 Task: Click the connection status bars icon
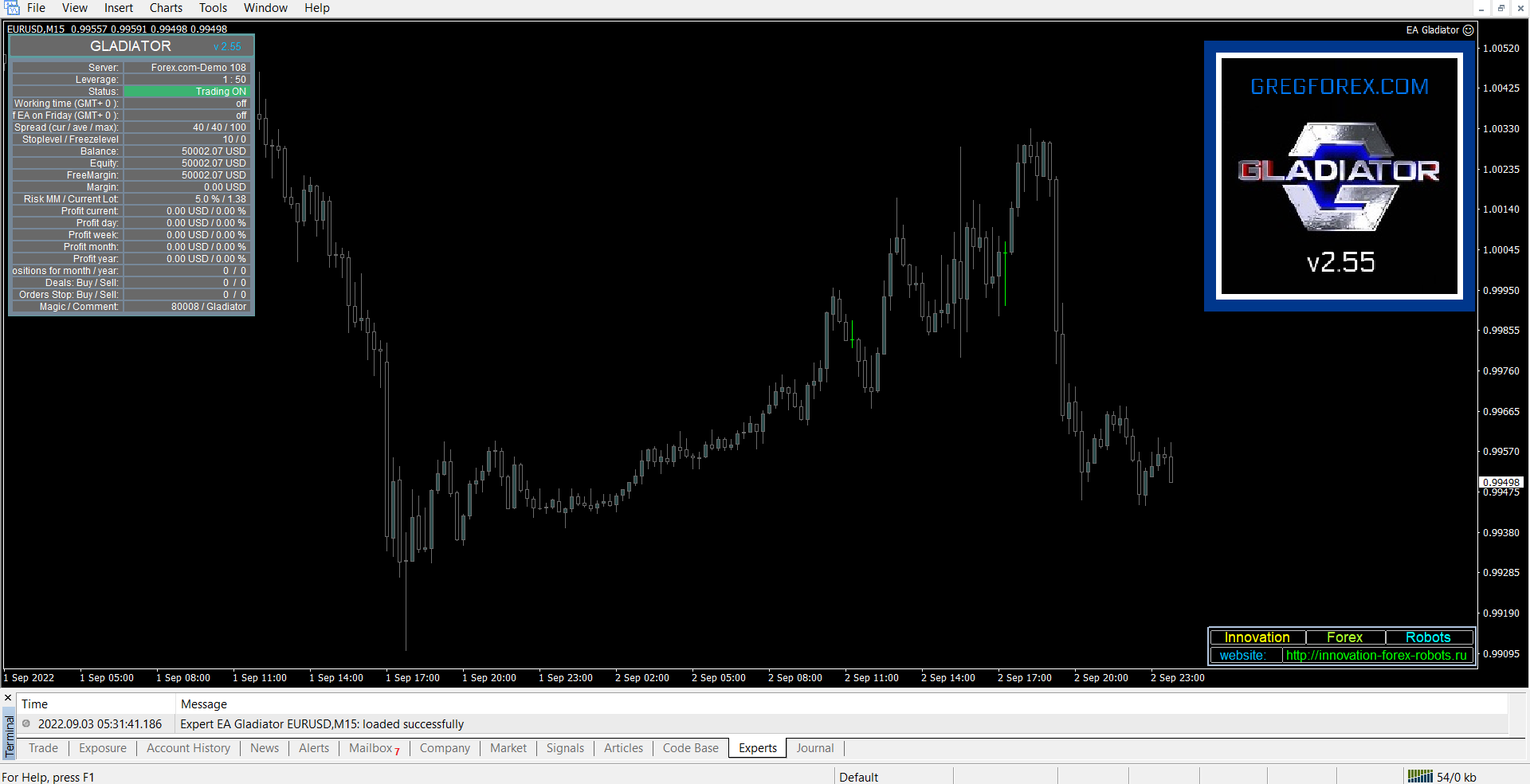tap(1420, 777)
